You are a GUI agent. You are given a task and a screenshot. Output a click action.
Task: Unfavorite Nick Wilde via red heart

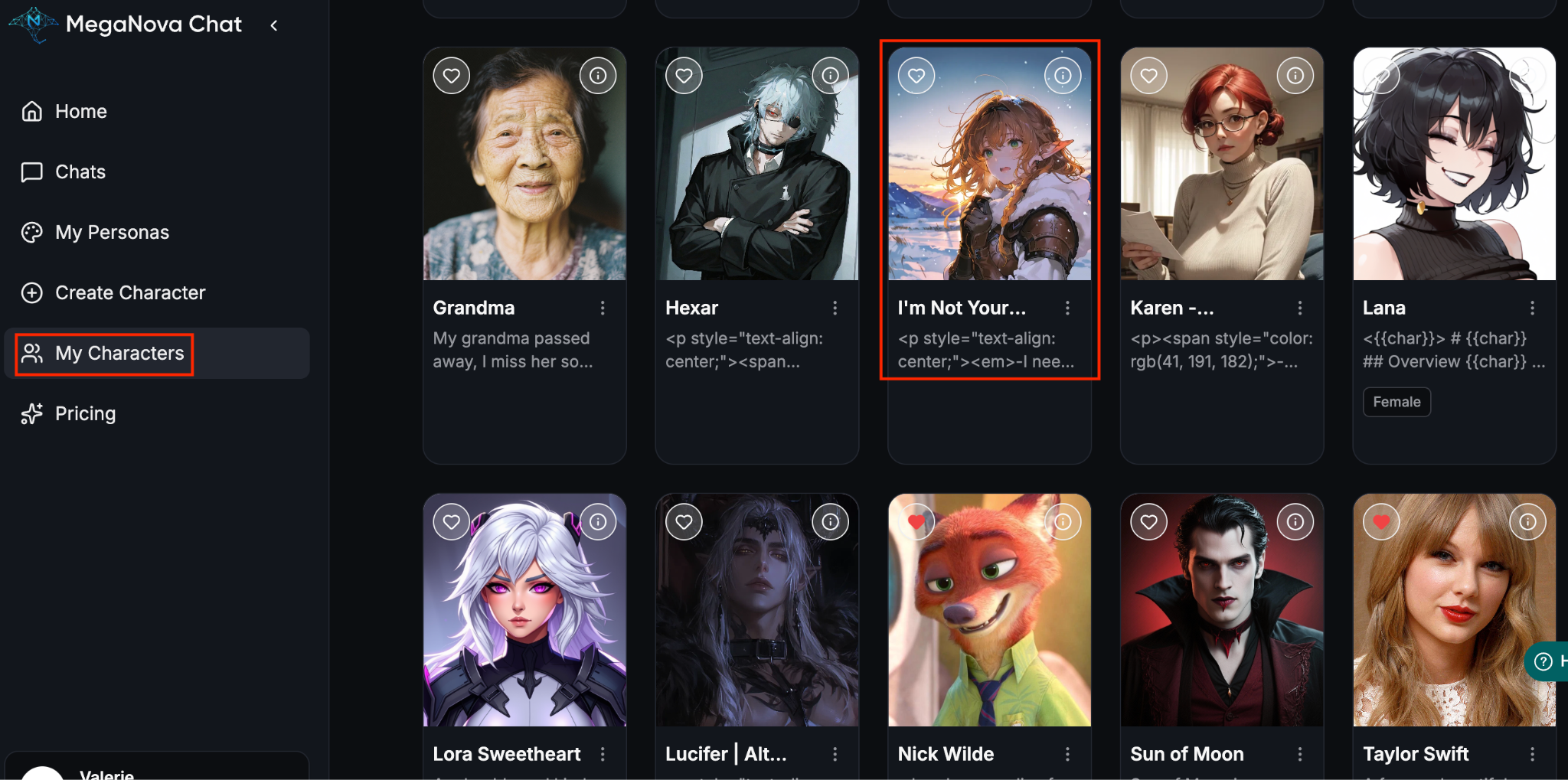pyautogui.click(x=916, y=522)
